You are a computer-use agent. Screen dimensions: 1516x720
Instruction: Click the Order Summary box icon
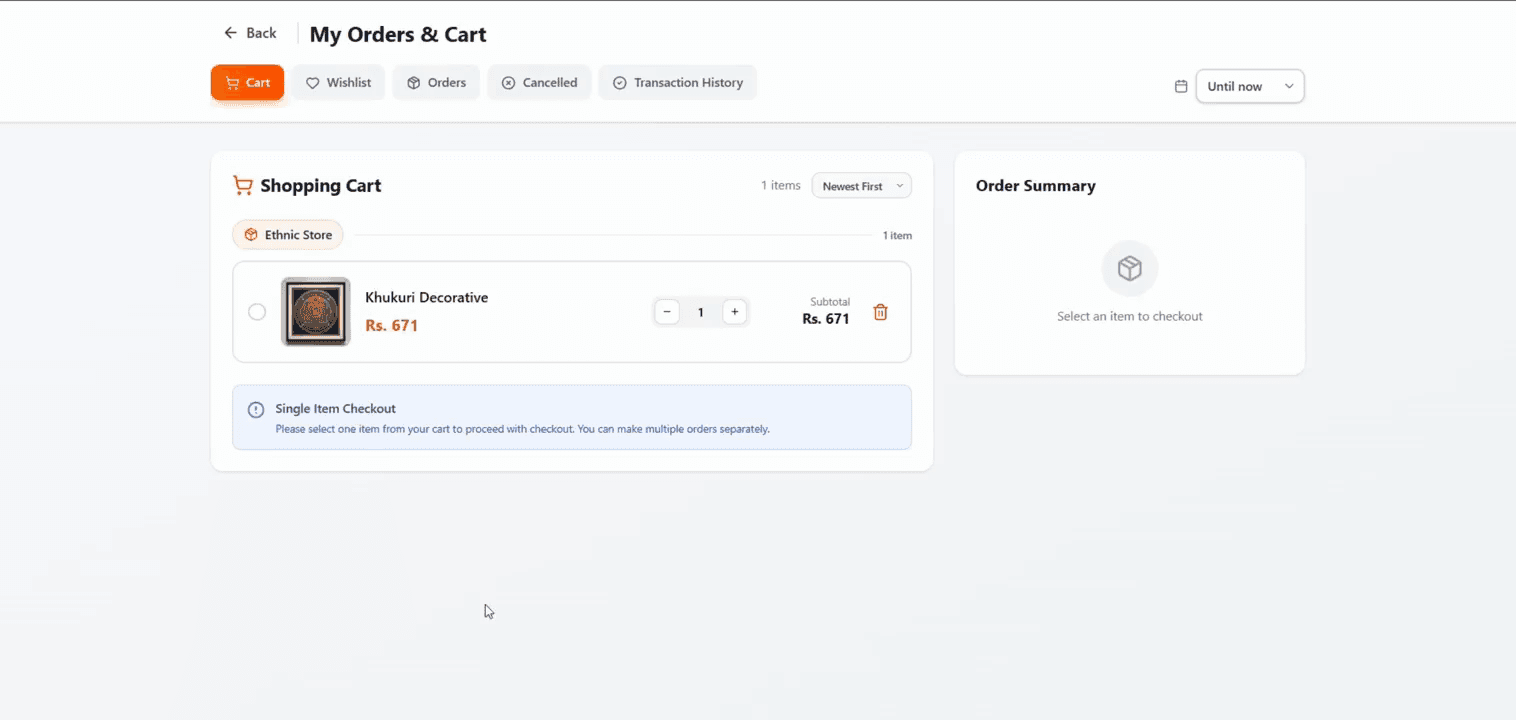(1130, 269)
